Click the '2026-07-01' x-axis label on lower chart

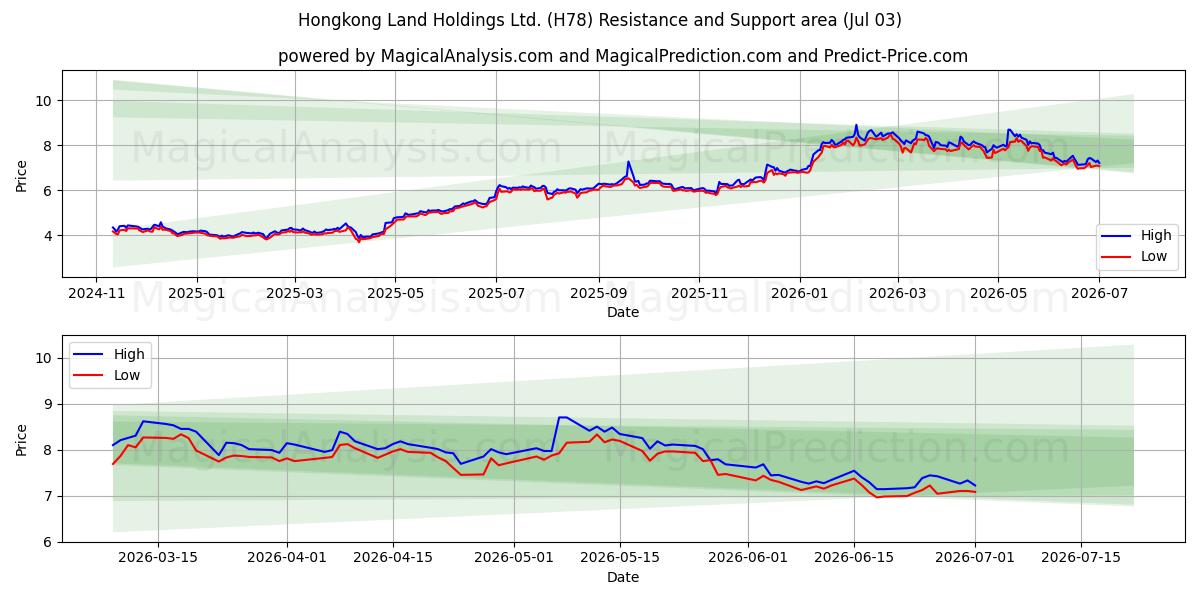[x=975, y=560]
